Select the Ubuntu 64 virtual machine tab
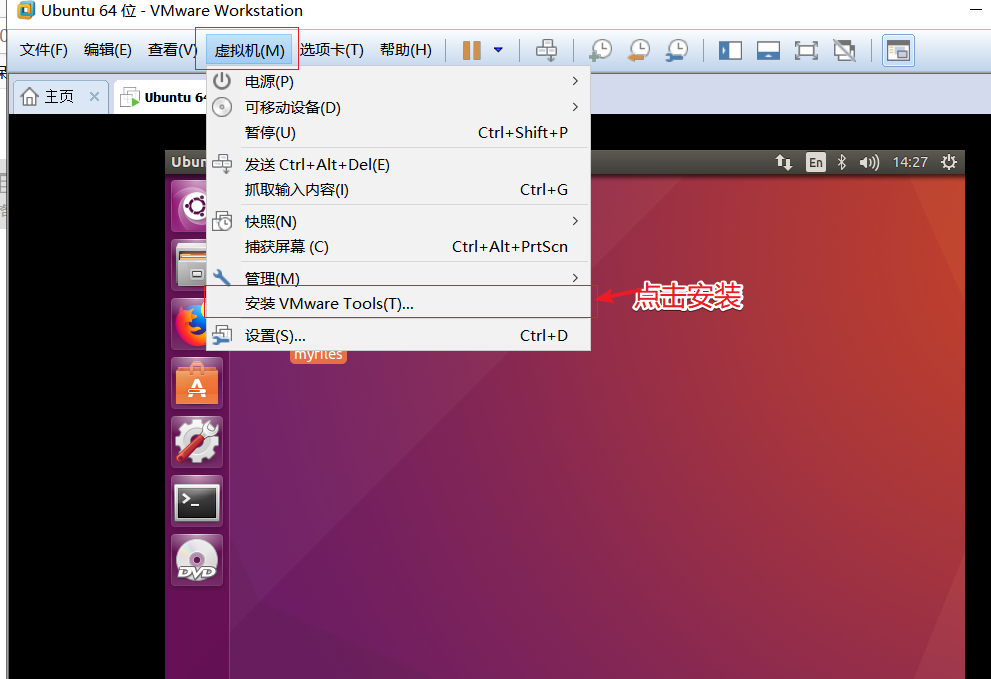Screen dimensions: 991x679 coord(163,97)
